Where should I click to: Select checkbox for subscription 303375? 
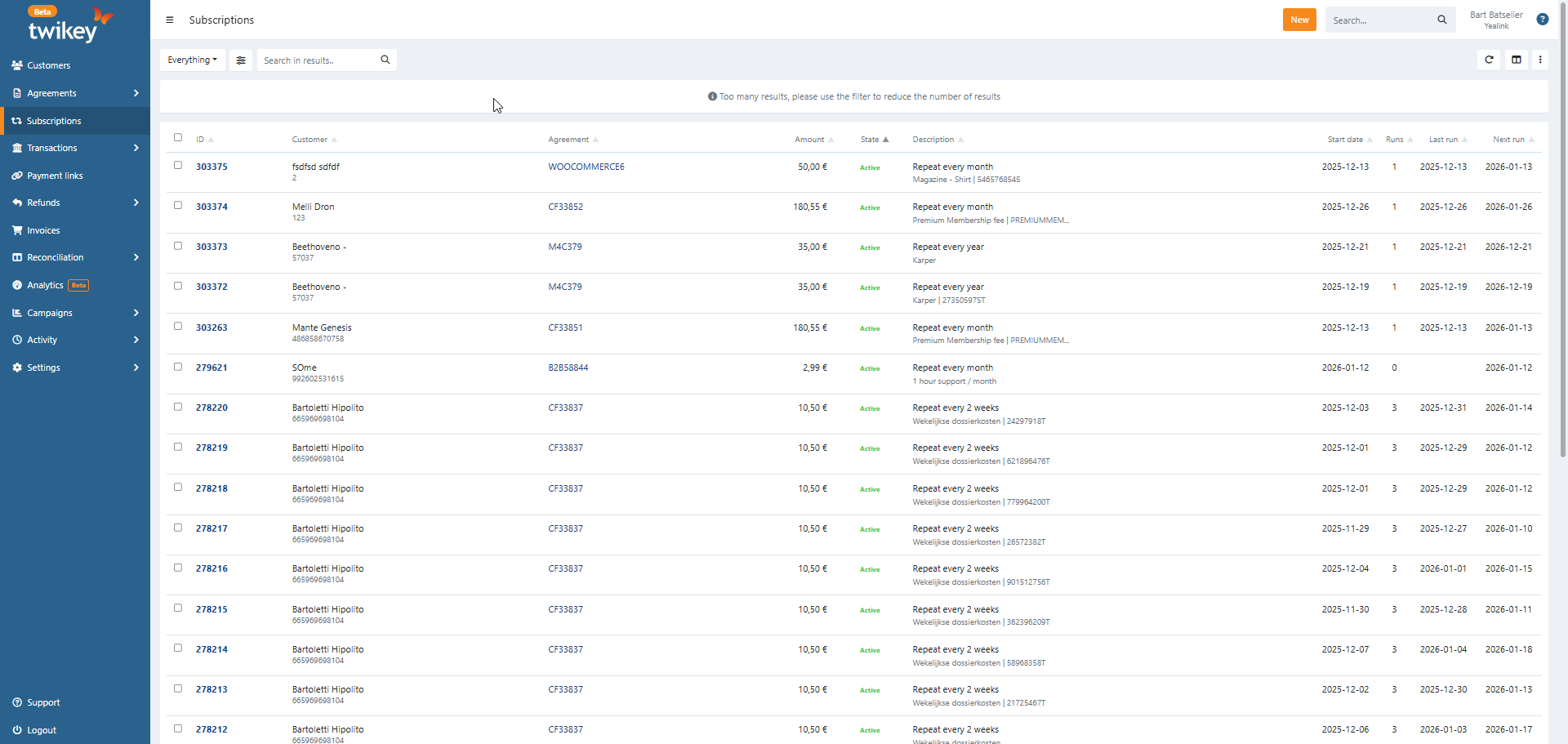tap(178, 166)
